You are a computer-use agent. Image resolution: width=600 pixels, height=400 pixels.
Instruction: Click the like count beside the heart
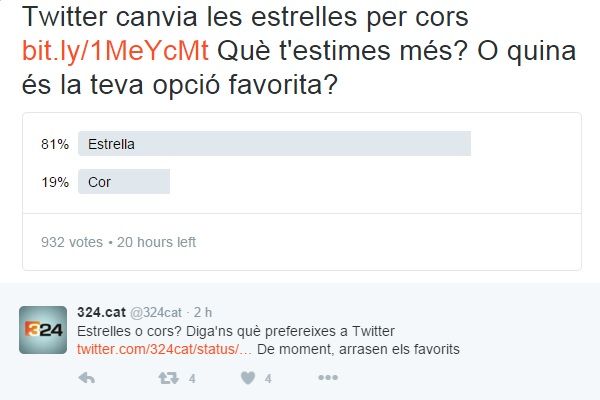(268, 379)
